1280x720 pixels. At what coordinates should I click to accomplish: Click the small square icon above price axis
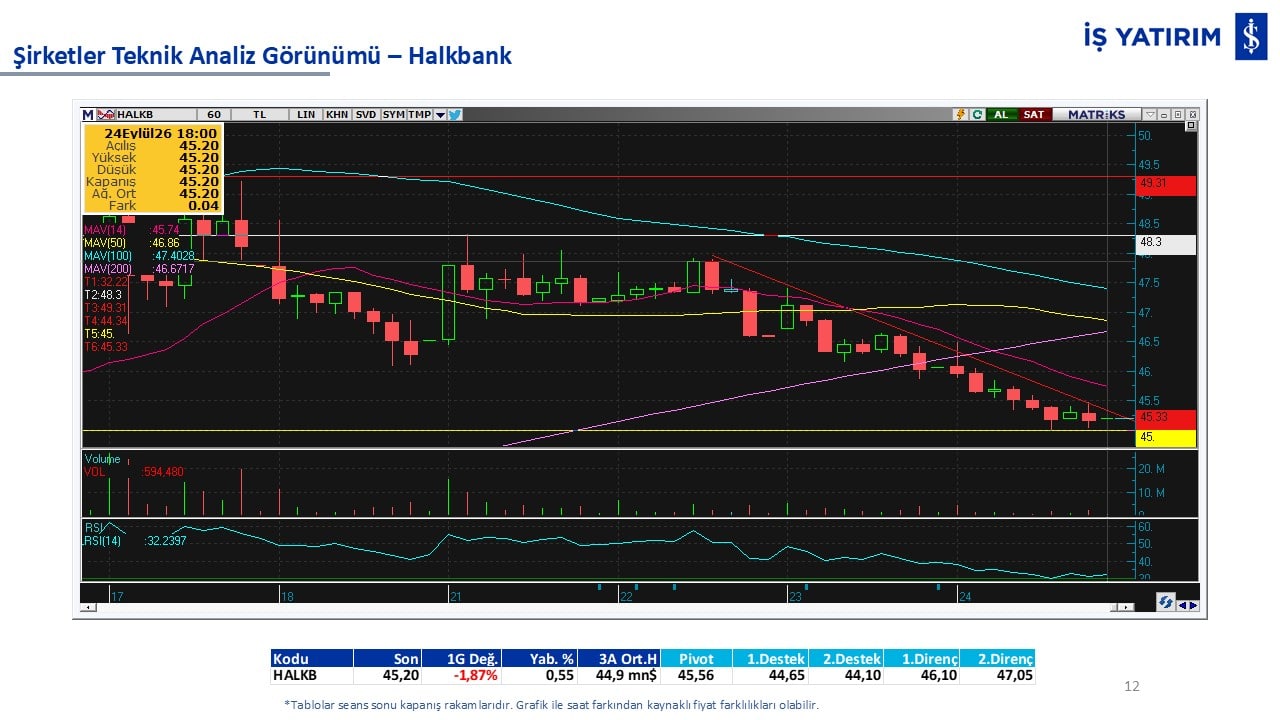1191,126
